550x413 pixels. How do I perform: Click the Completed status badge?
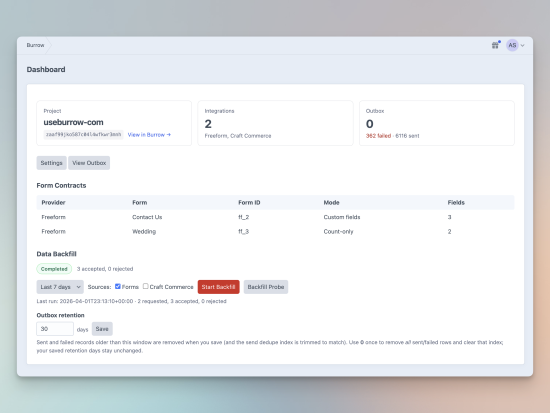pyautogui.click(x=54, y=269)
